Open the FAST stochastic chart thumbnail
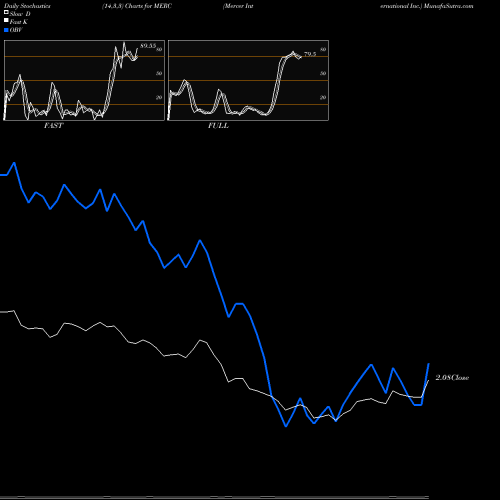The height and width of the screenshot is (500, 500). pyautogui.click(x=84, y=80)
